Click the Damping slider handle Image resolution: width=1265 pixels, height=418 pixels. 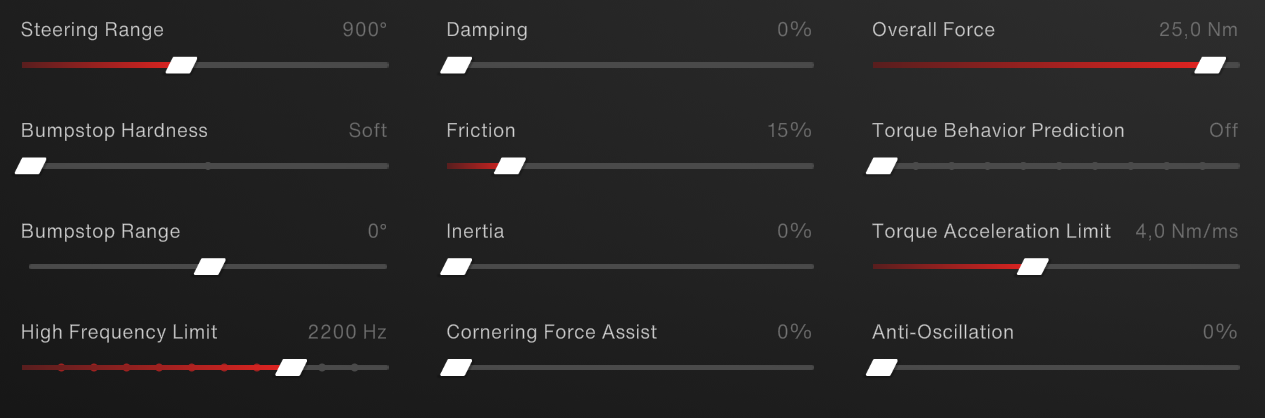point(456,65)
